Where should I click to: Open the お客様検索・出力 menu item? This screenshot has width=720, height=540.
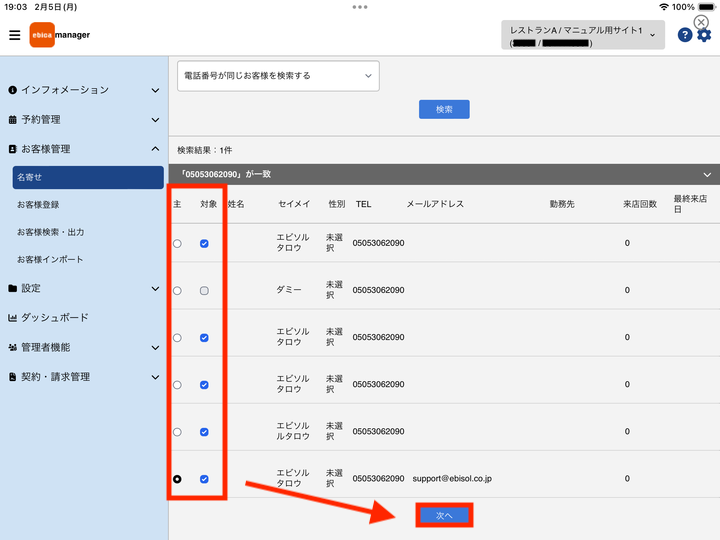(51, 232)
